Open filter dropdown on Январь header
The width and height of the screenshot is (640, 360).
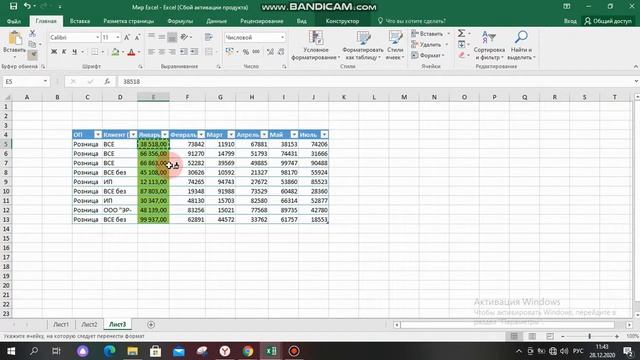(165, 135)
